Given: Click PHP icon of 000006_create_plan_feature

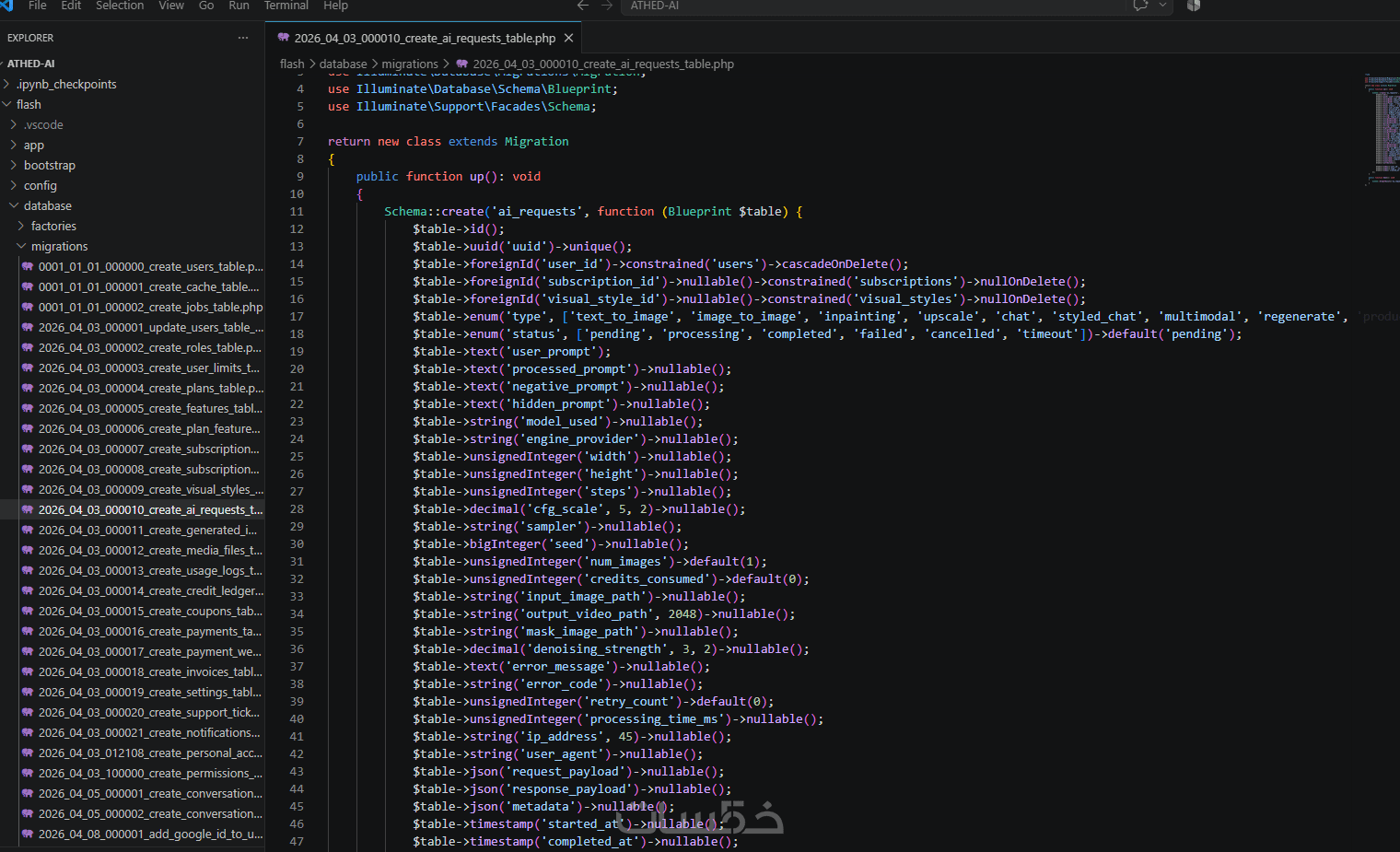Looking at the screenshot, I should [x=28, y=428].
